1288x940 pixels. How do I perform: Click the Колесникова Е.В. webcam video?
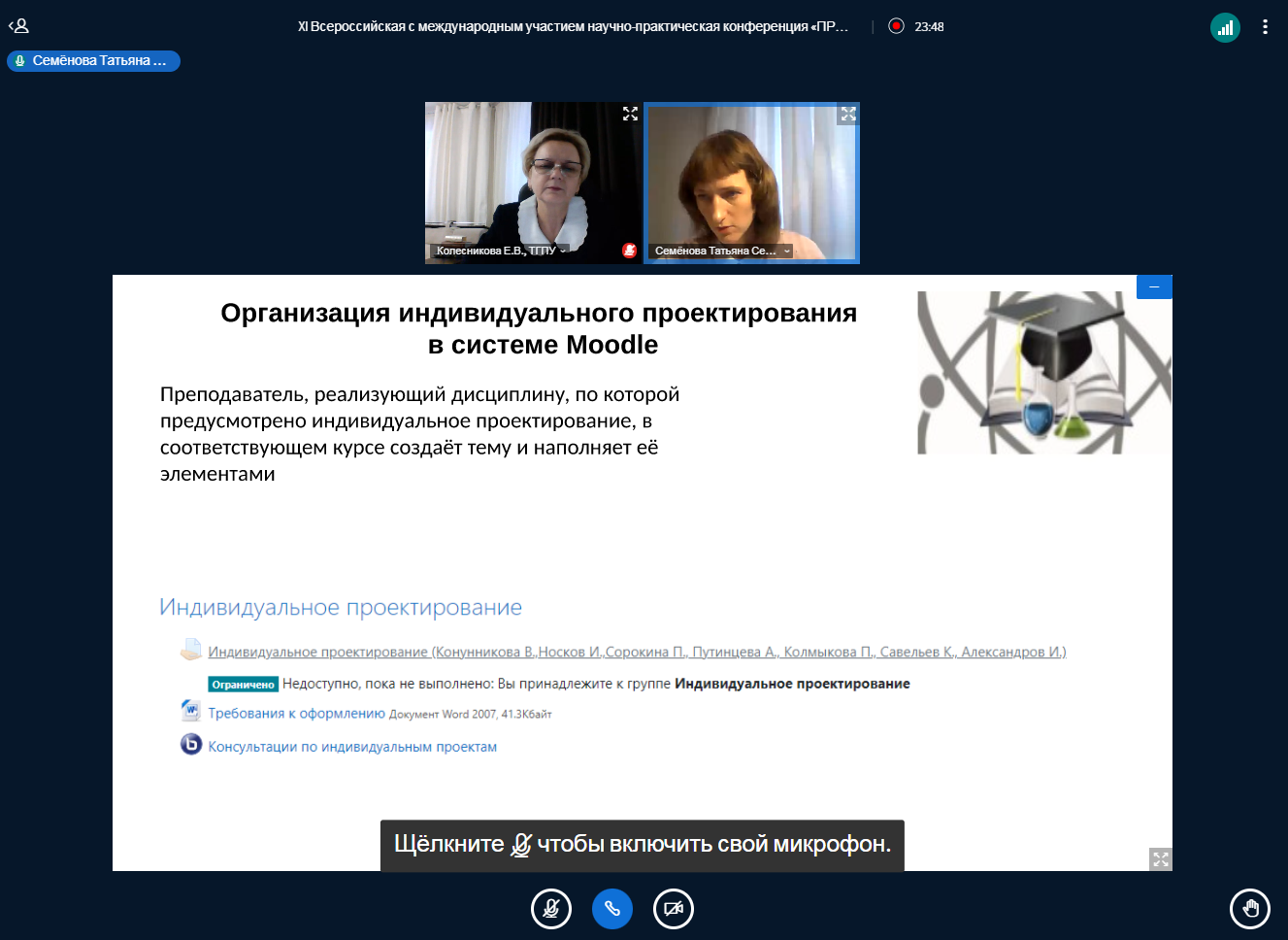533,183
